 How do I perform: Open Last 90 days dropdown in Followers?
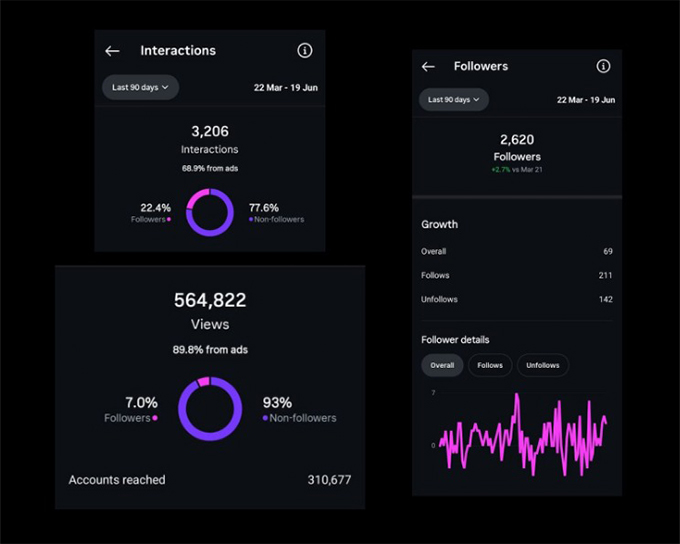click(x=454, y=100)
